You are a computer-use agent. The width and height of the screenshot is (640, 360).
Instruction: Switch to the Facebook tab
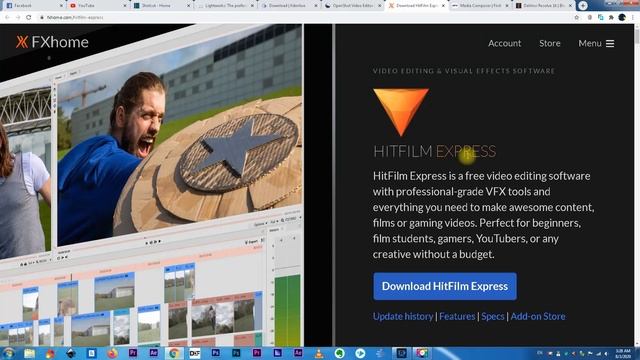[33, 6]
